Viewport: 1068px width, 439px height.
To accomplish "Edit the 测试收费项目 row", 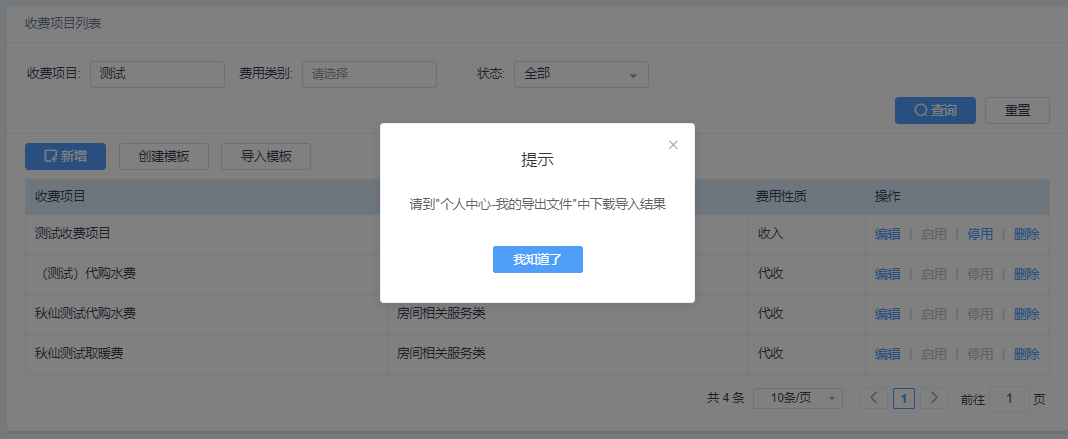I will coord(888,234).
